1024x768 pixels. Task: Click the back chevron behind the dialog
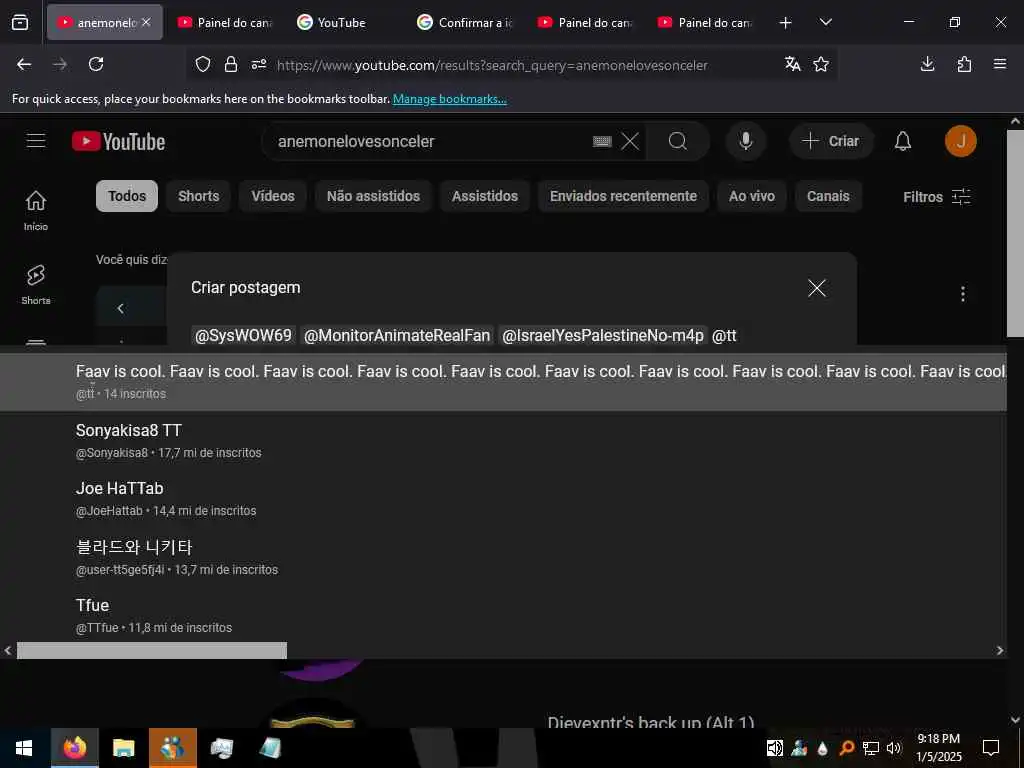tap(120, 308)
